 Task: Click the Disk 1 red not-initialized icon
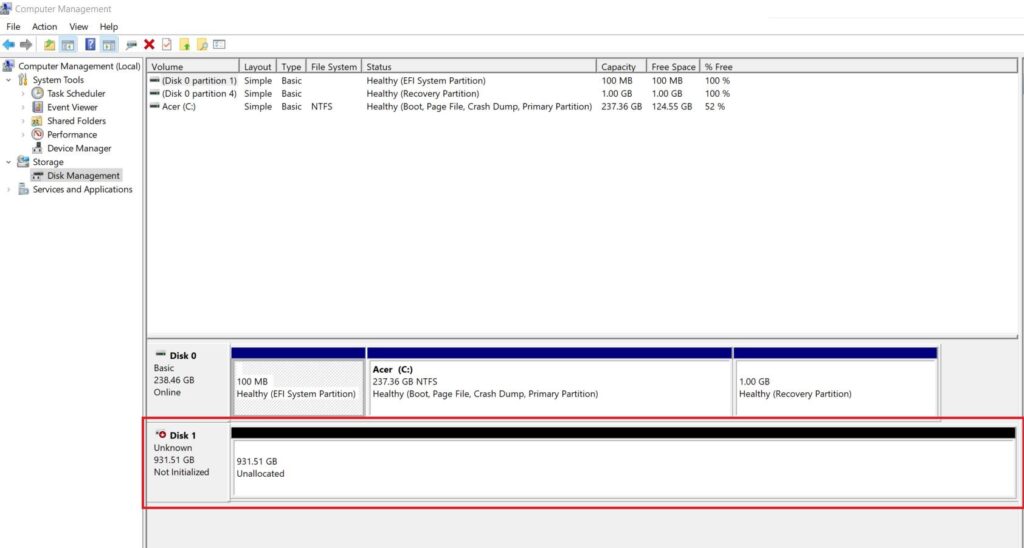(161, 434)
